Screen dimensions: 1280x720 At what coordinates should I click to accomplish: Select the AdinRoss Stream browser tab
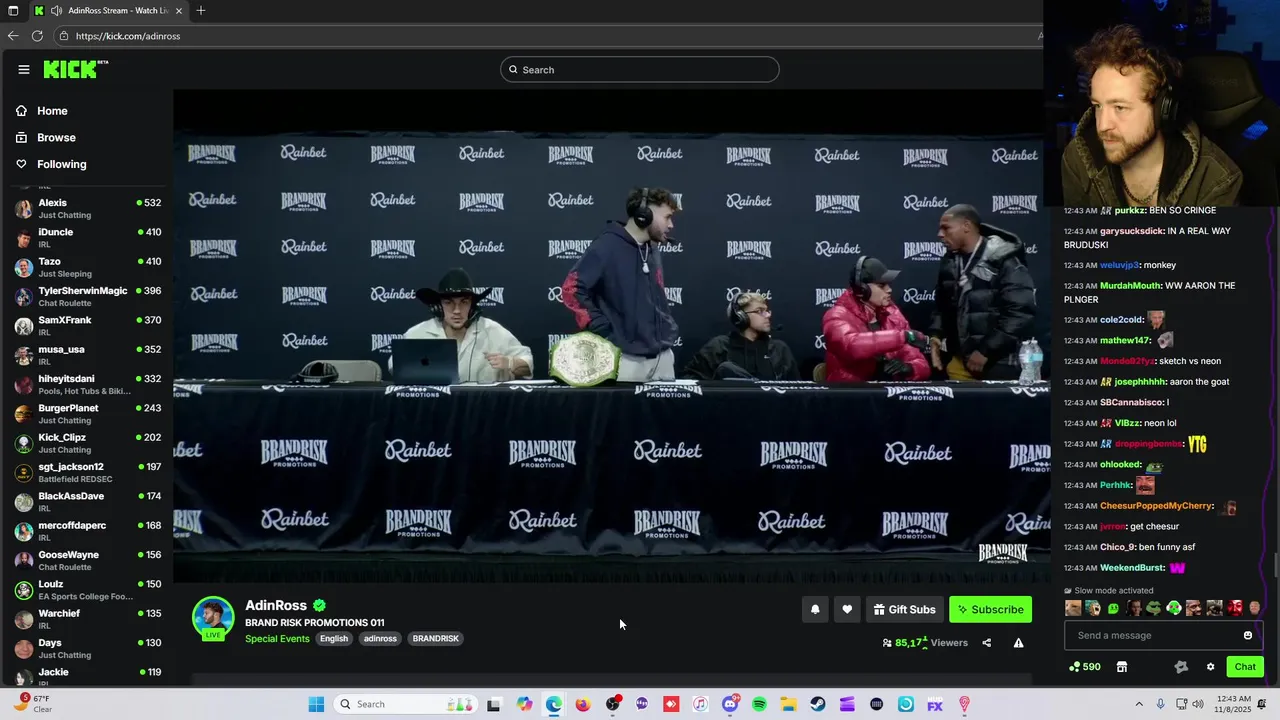tap(110, 10)
